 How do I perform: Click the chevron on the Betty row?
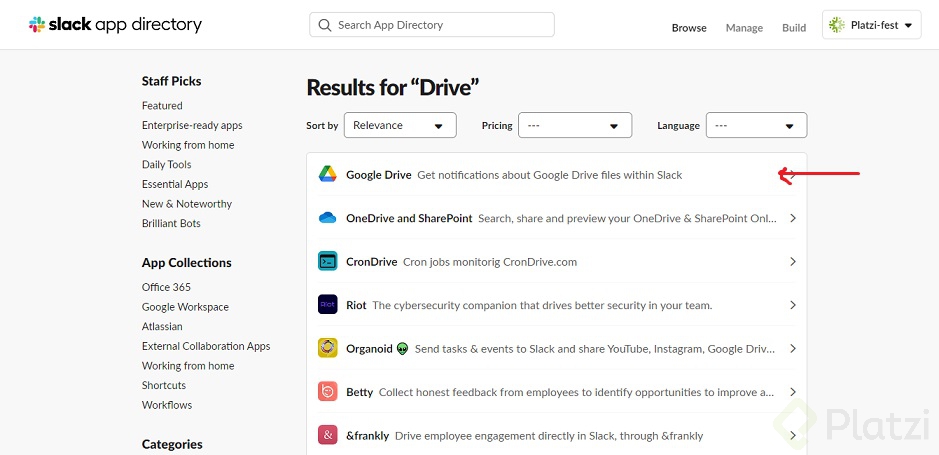pyautogui.click(x=793, y=392)
